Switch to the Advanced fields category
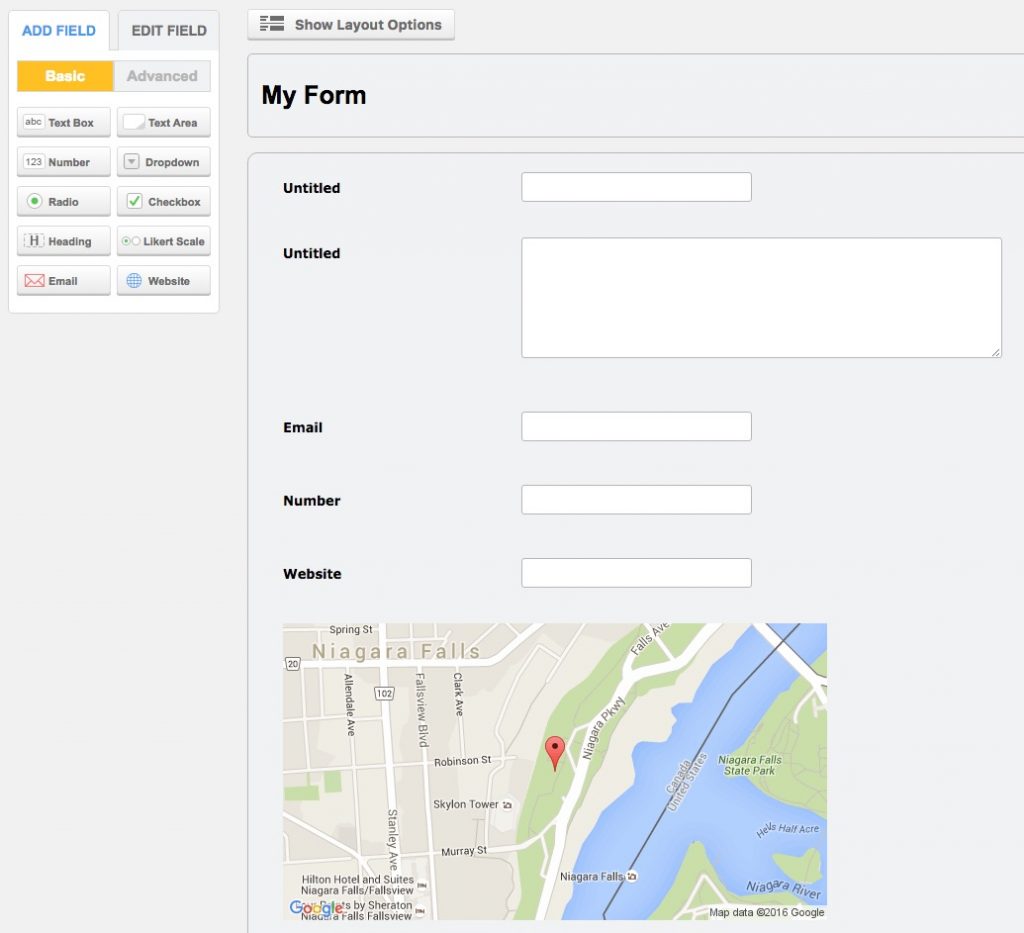 click(163, 76)
